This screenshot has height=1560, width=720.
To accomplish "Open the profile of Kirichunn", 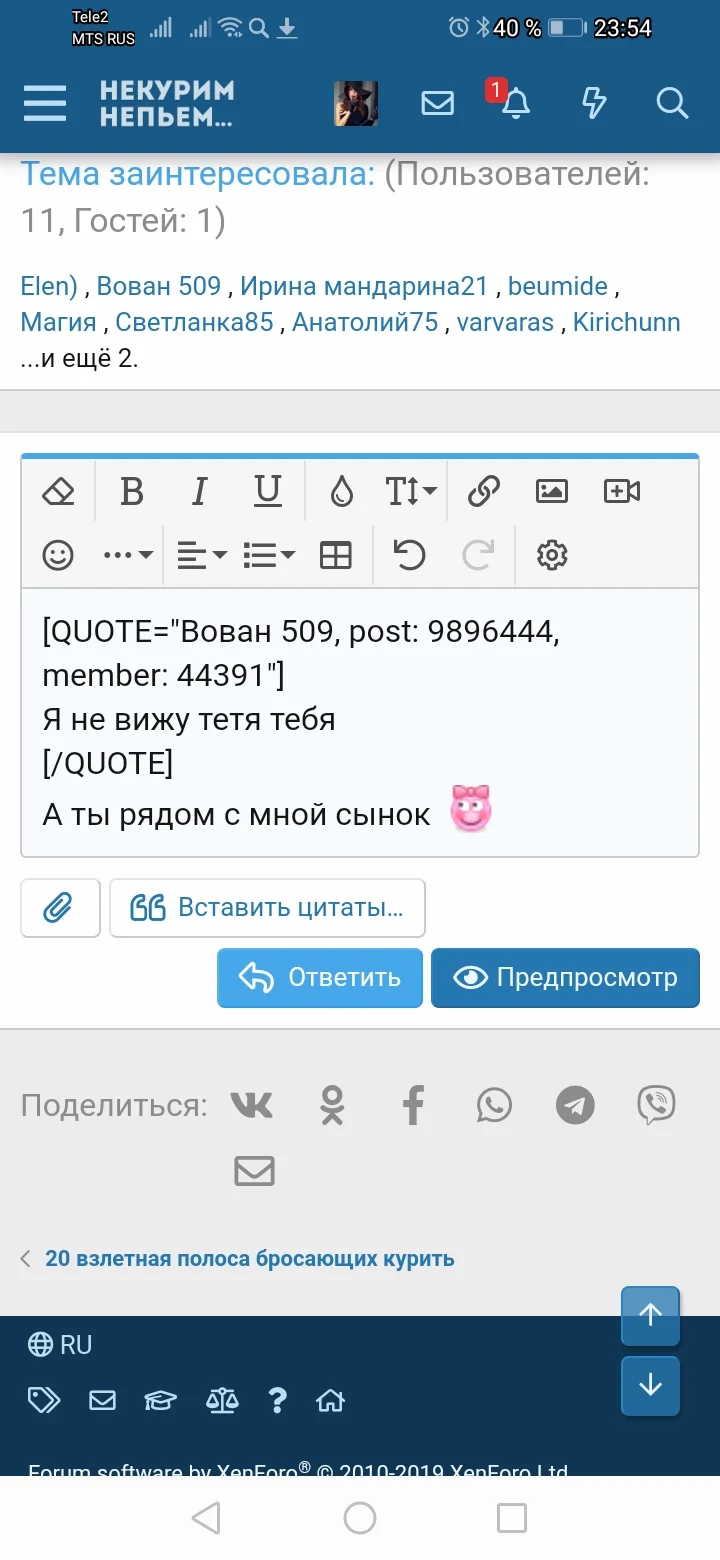I will click(627, 323).
